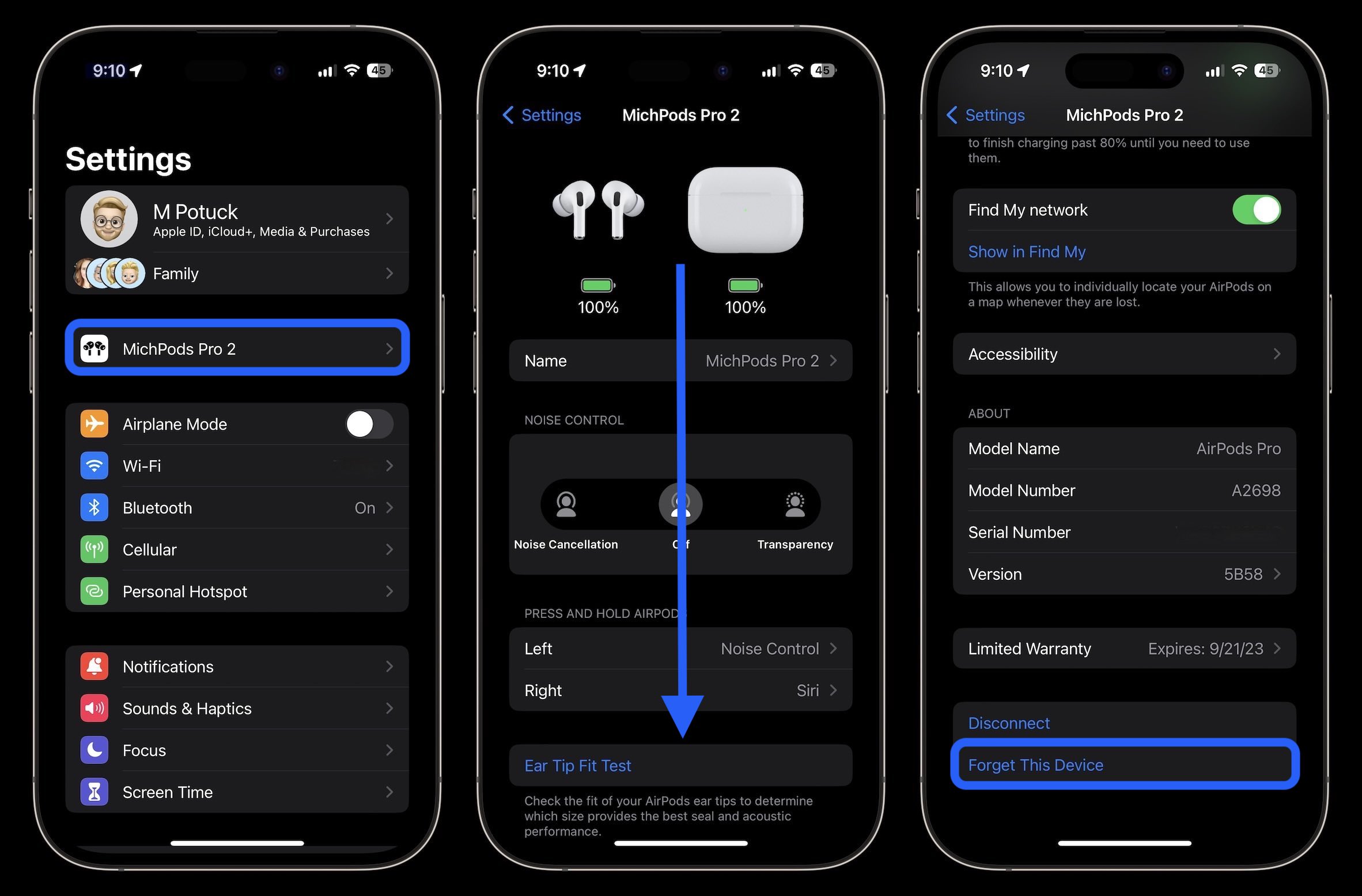Tap the MichPods Pro 2 settings icon
This screenshot has height=896, width=1362.
[x=96, y=348]
